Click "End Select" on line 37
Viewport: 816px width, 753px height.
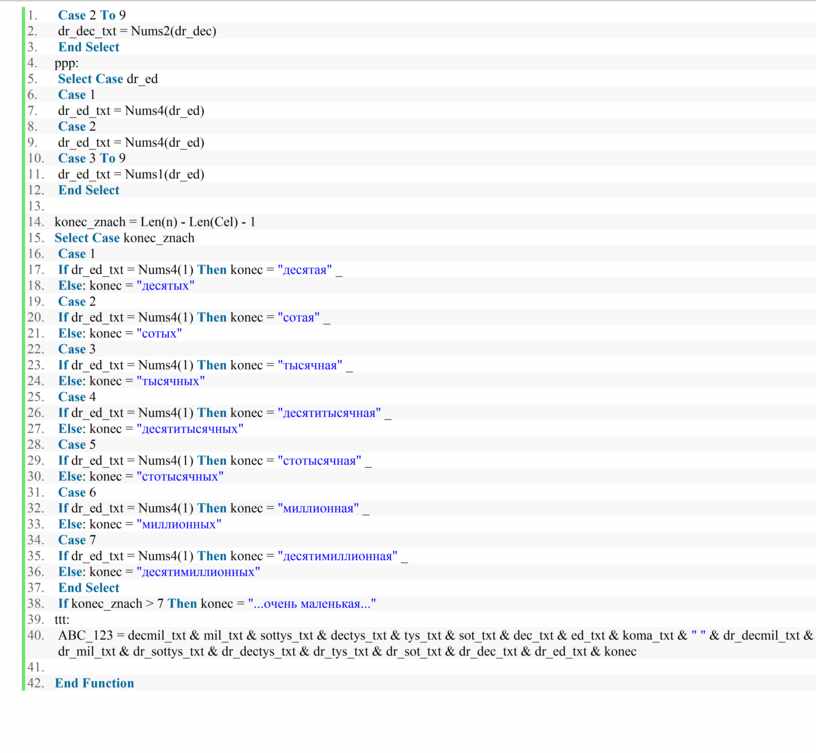[x=88, y=588]
